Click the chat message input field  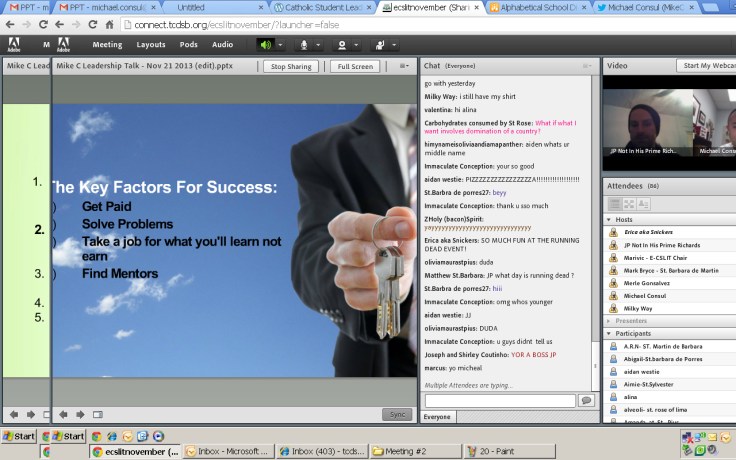[x=500, y=400]
